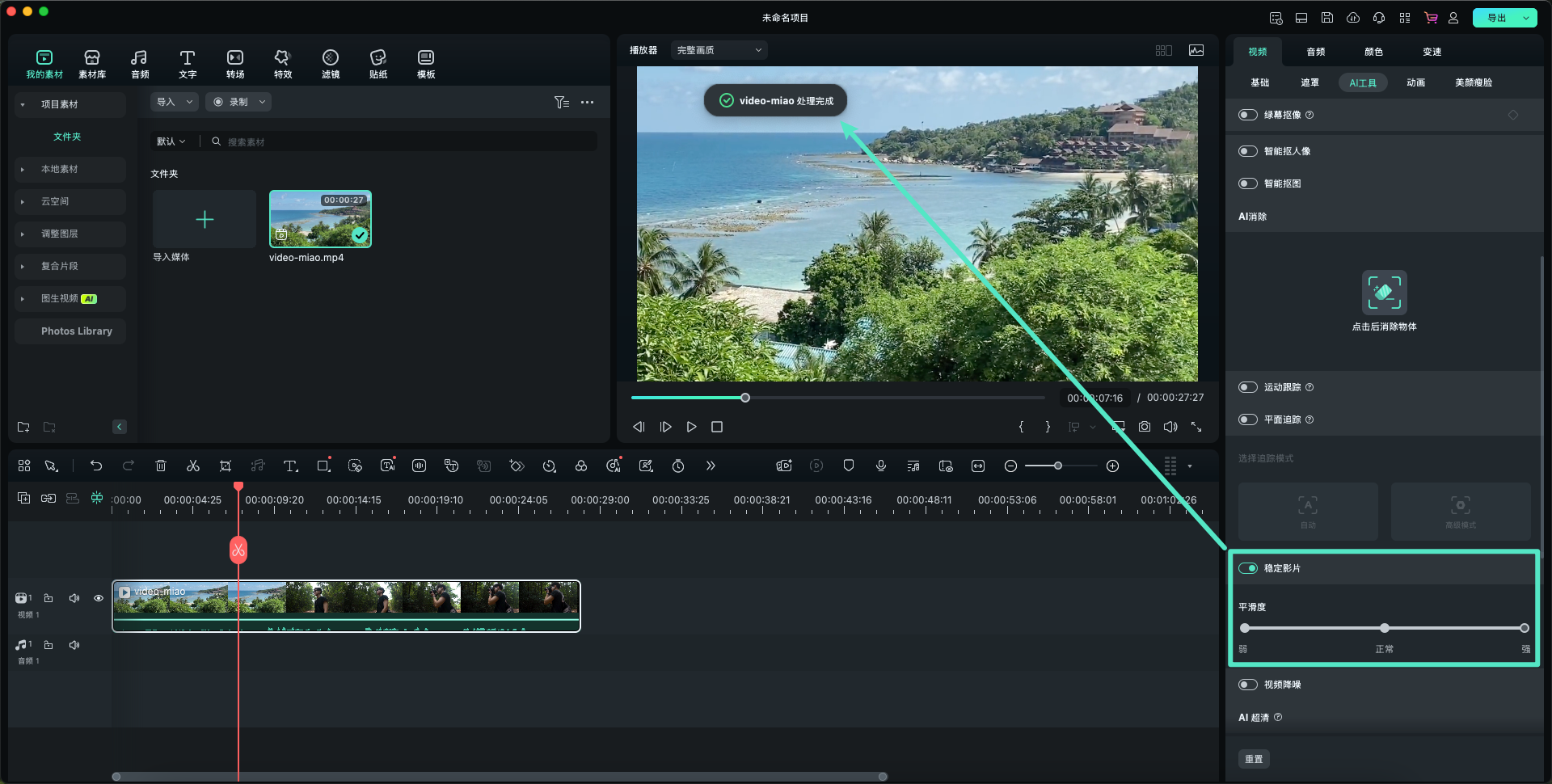The image size is (1552, 784).
Task: Click the zoom-out minus icon on timeline
Action: click(x=1010, y=466)
